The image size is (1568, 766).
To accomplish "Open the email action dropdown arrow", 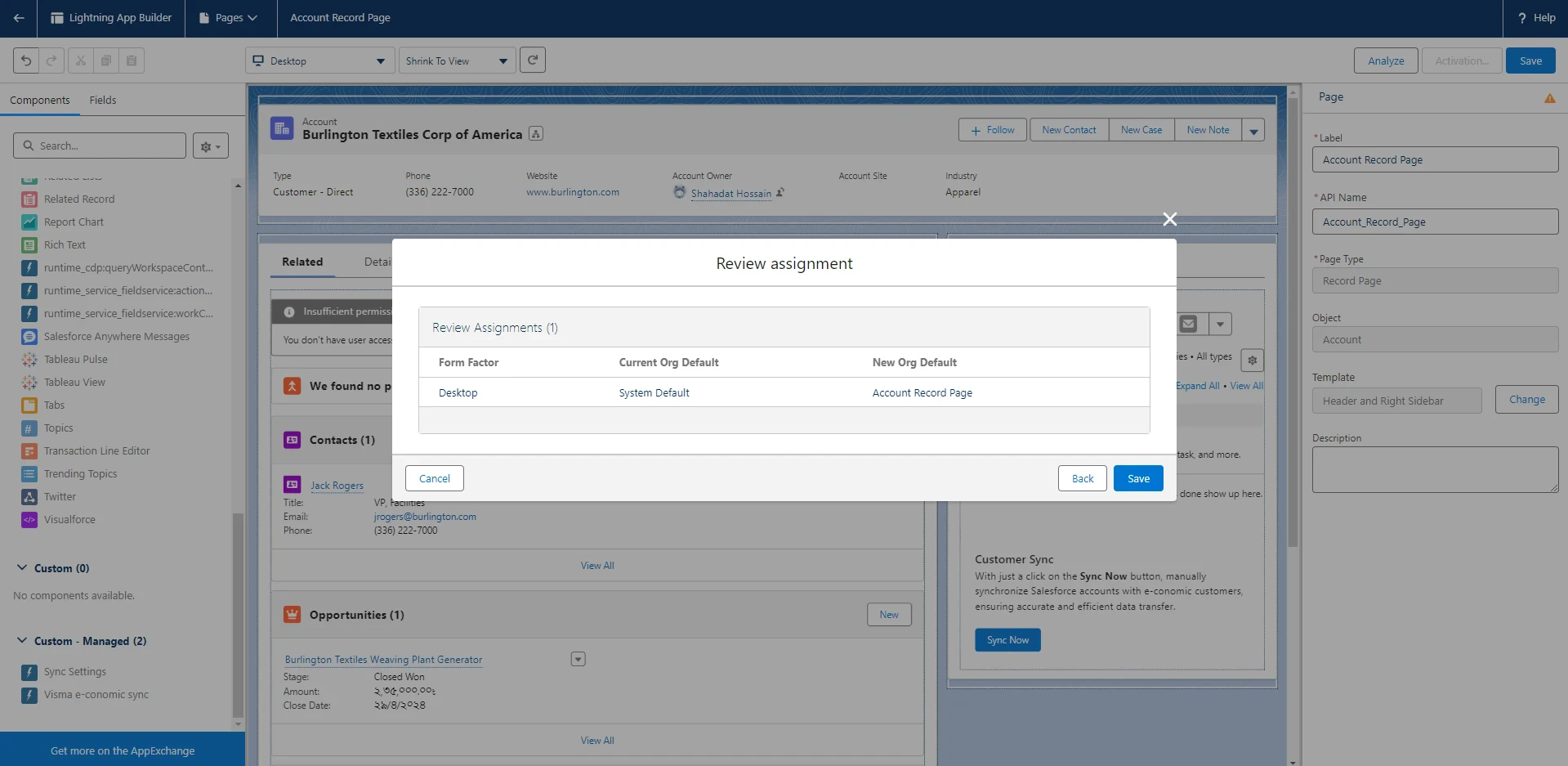I will [x=1220, y=325].
